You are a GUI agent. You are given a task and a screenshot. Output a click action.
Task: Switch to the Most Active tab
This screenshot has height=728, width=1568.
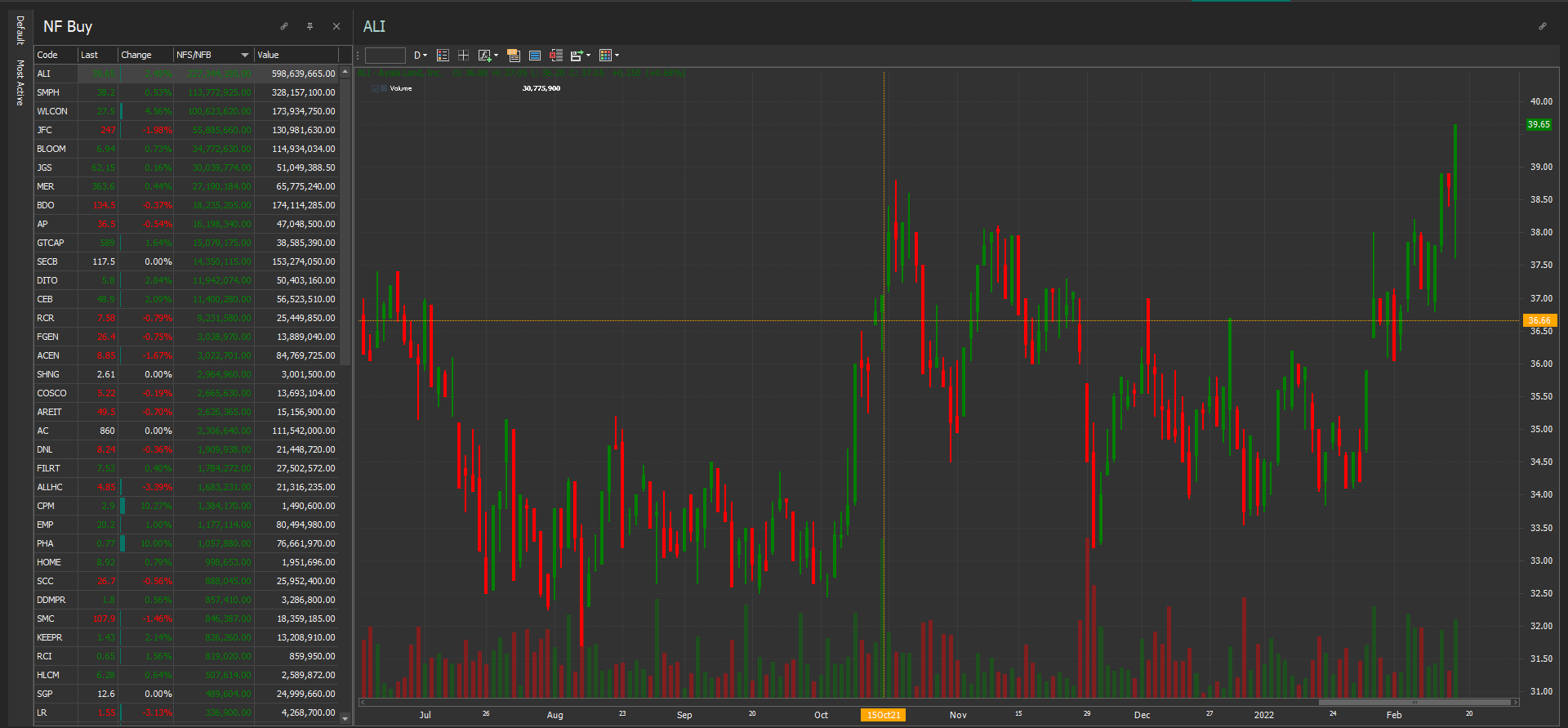tap(20, 83)
